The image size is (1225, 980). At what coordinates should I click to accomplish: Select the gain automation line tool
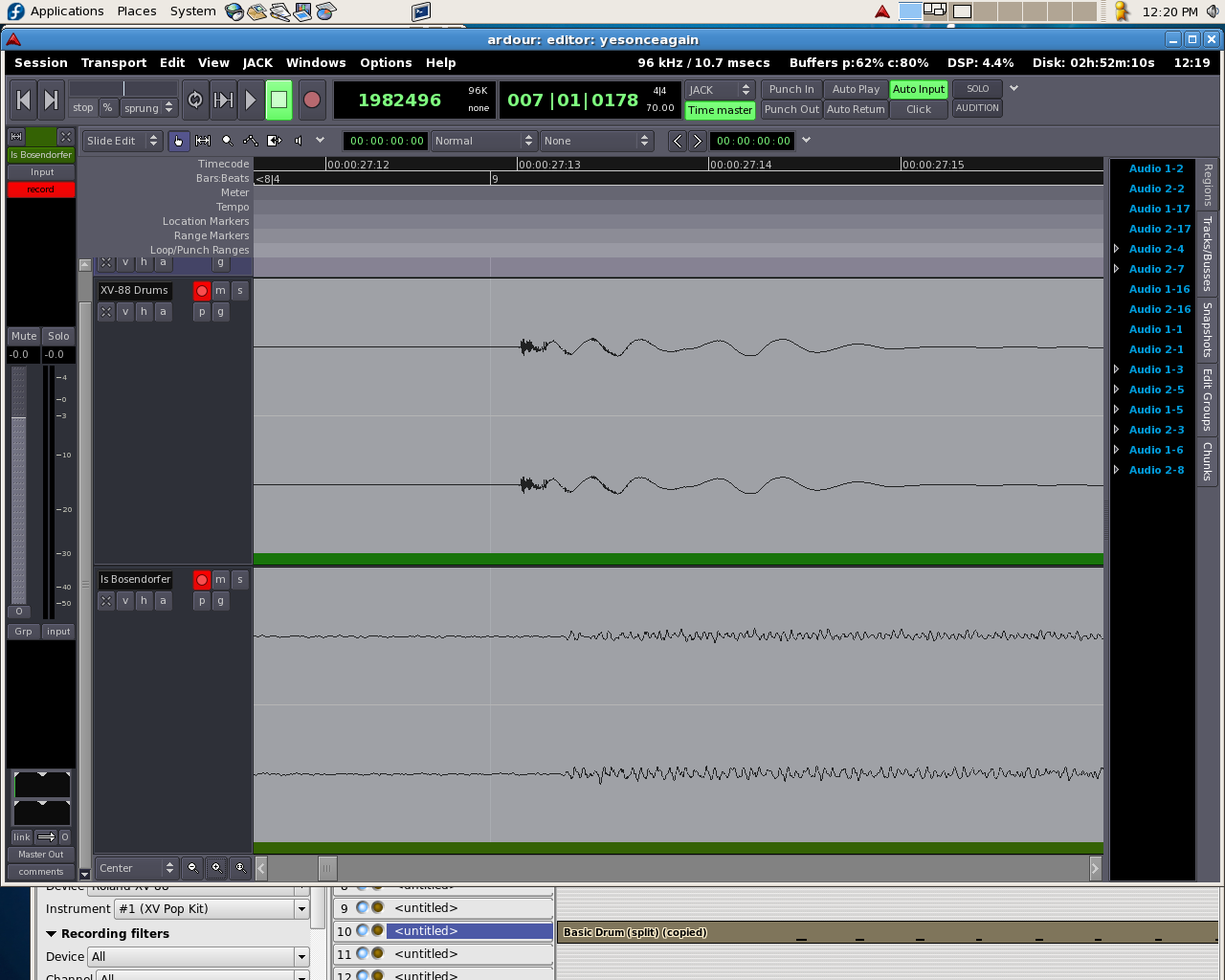pos(251,141)
